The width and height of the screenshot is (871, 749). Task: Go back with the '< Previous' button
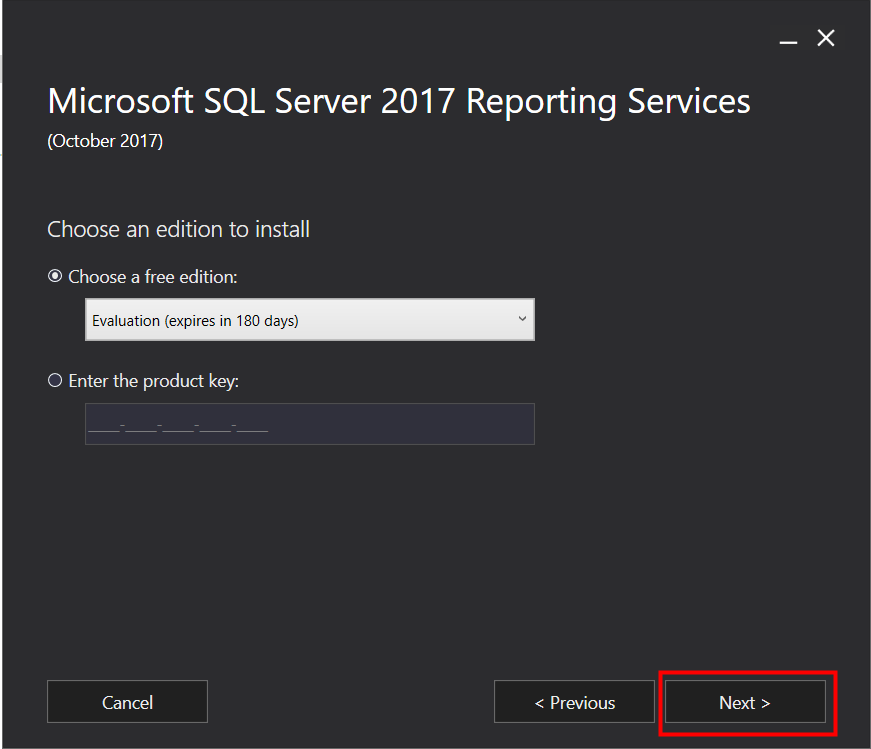[x=574, y=702]
